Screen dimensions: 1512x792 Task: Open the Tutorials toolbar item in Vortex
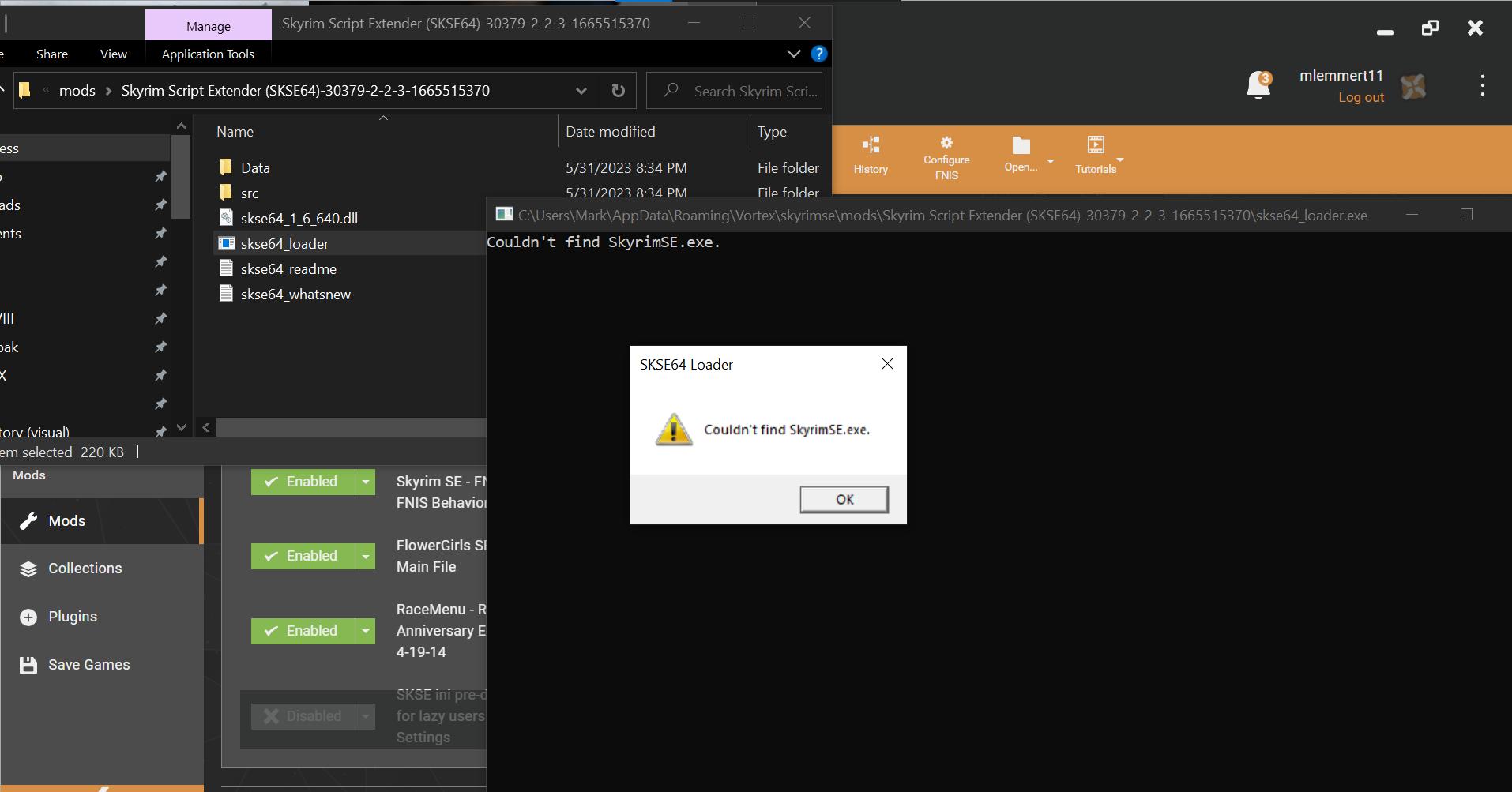click(x=1096, y=155)
